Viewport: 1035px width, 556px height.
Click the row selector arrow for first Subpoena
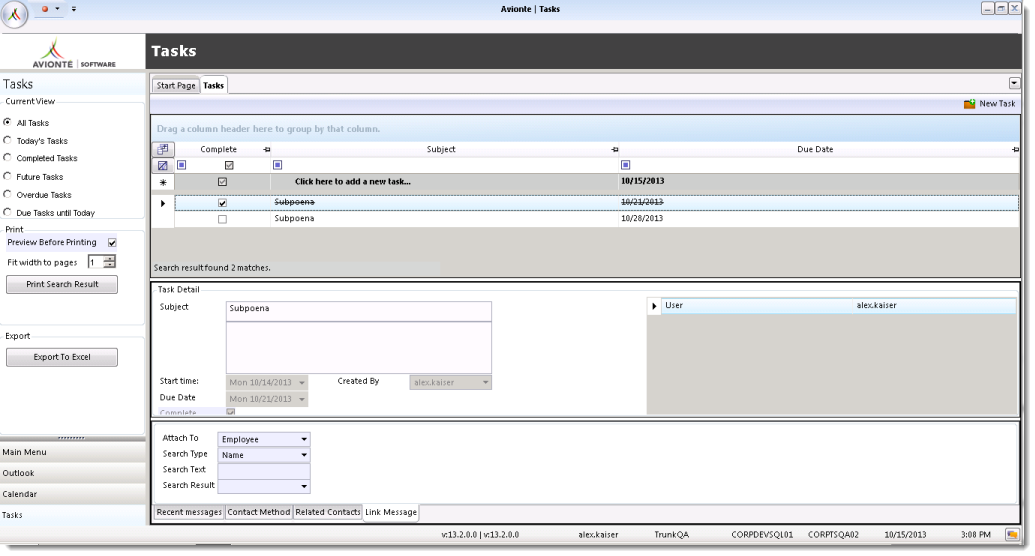tap(163, 203)
